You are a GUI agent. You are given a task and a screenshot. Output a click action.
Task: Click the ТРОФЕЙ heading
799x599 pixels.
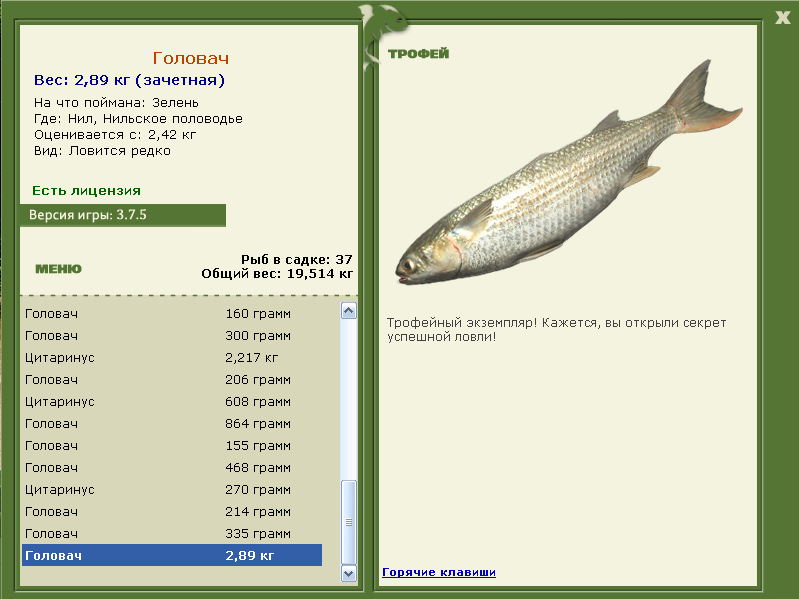[x=418, y=53]
